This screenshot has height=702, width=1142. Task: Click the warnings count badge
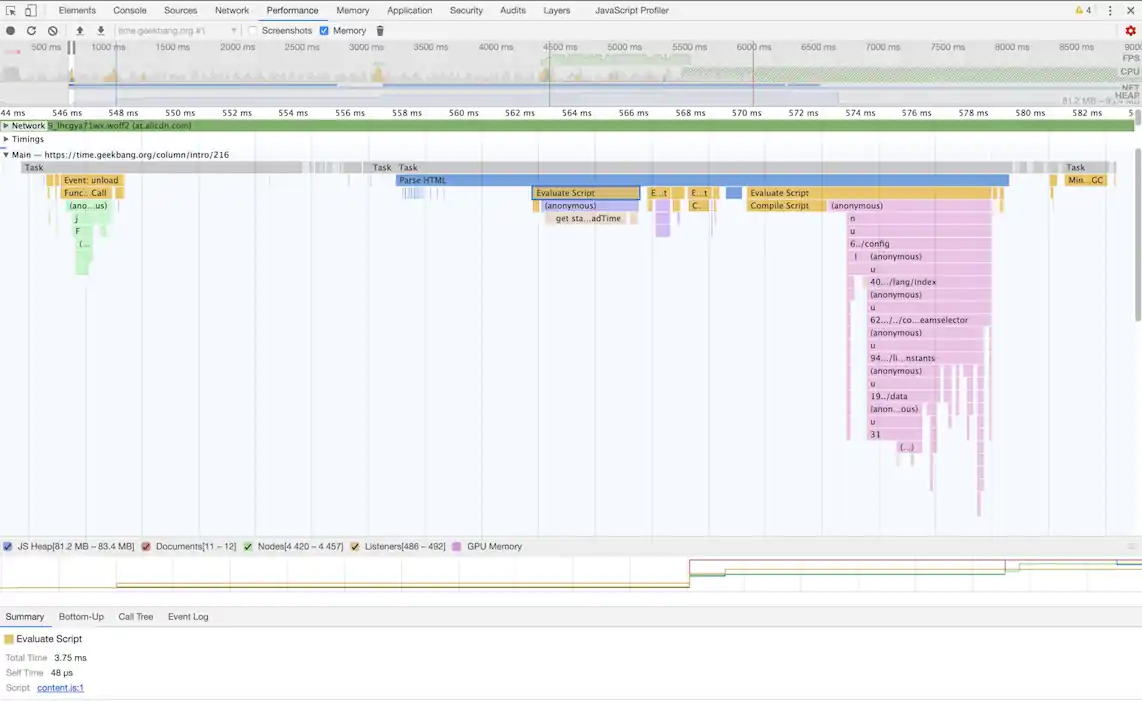(x=1083, y=11)
